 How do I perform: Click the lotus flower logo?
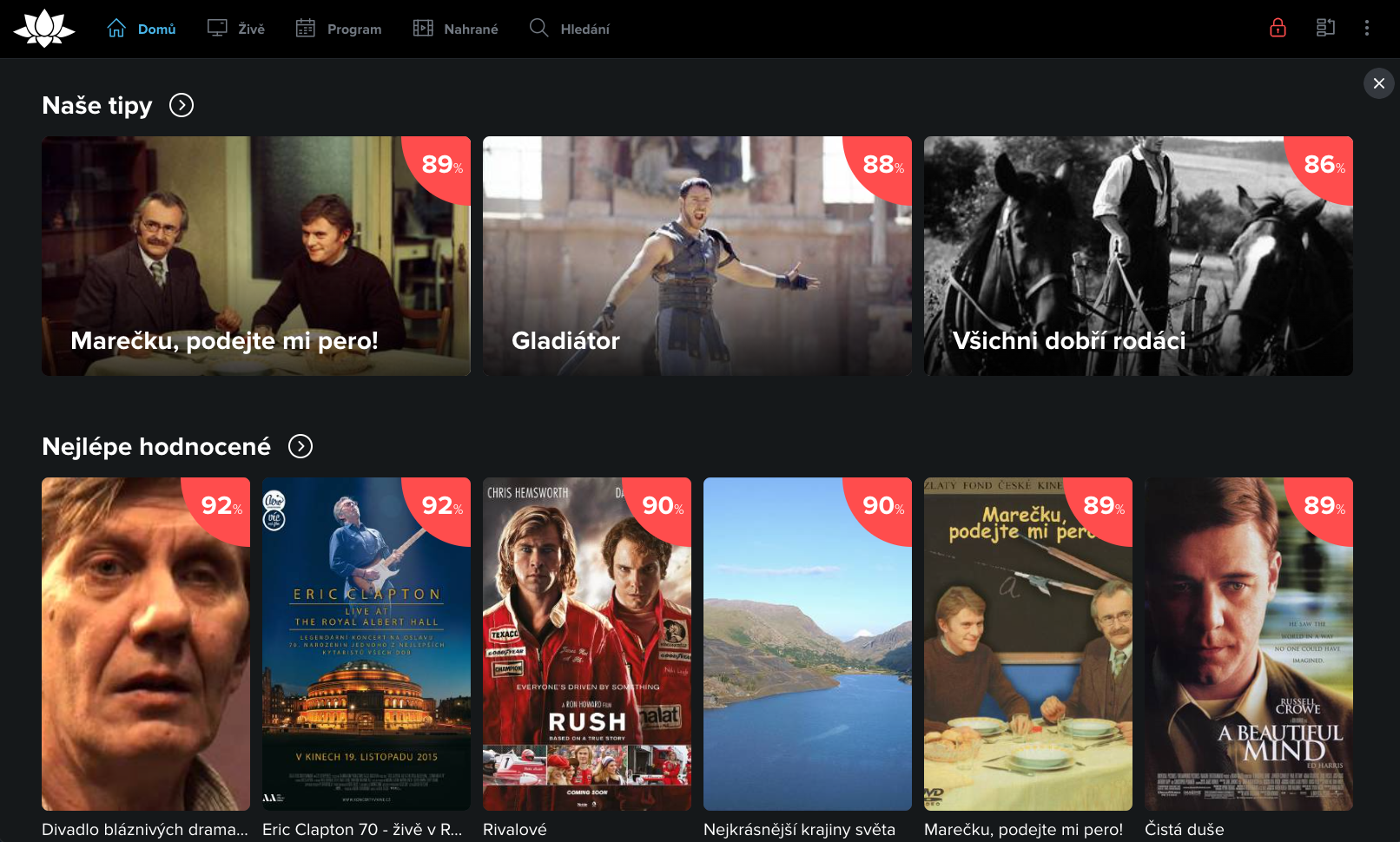click(44, 29)
